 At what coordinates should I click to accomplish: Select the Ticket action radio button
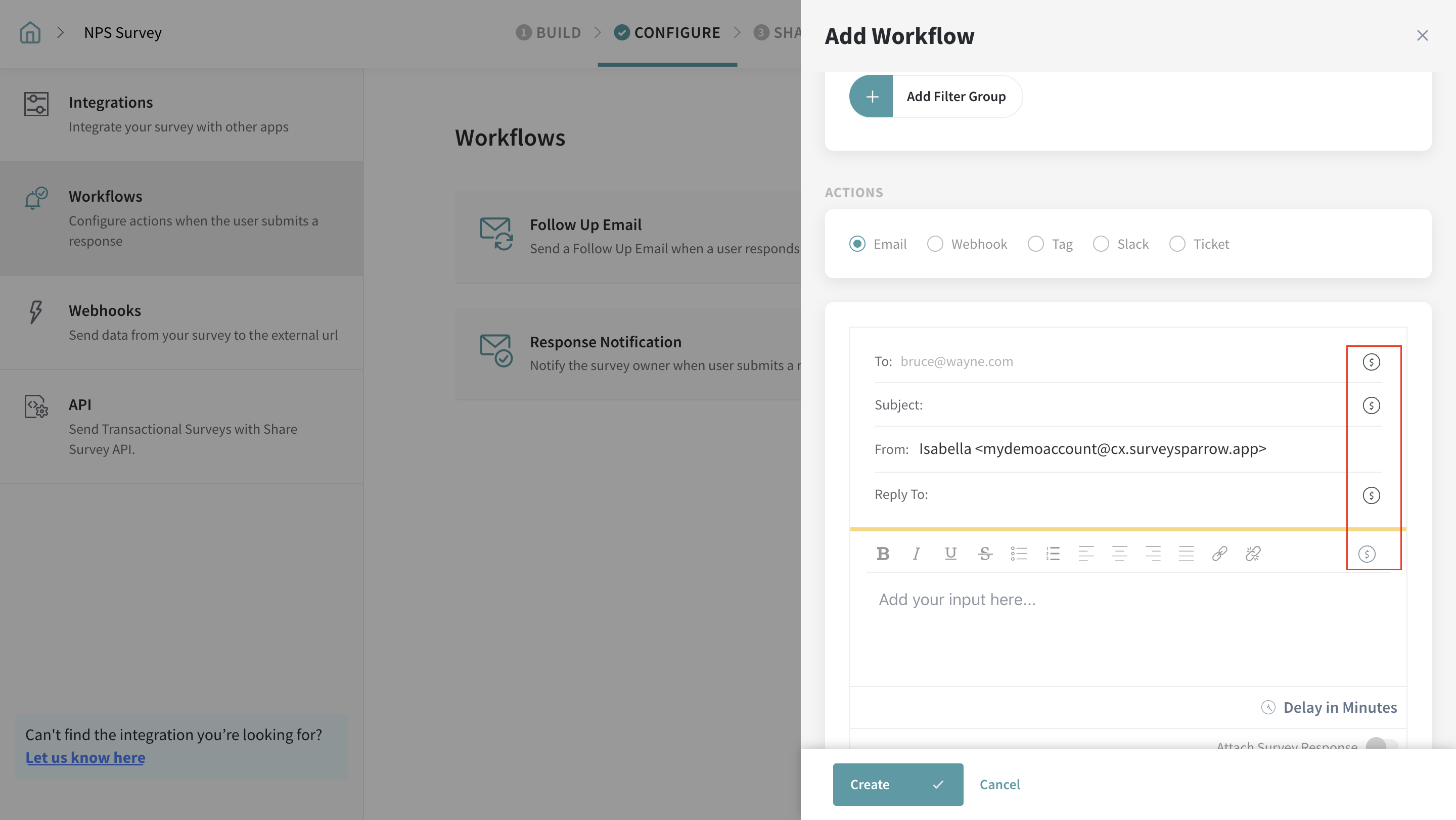click(1177, 244)
